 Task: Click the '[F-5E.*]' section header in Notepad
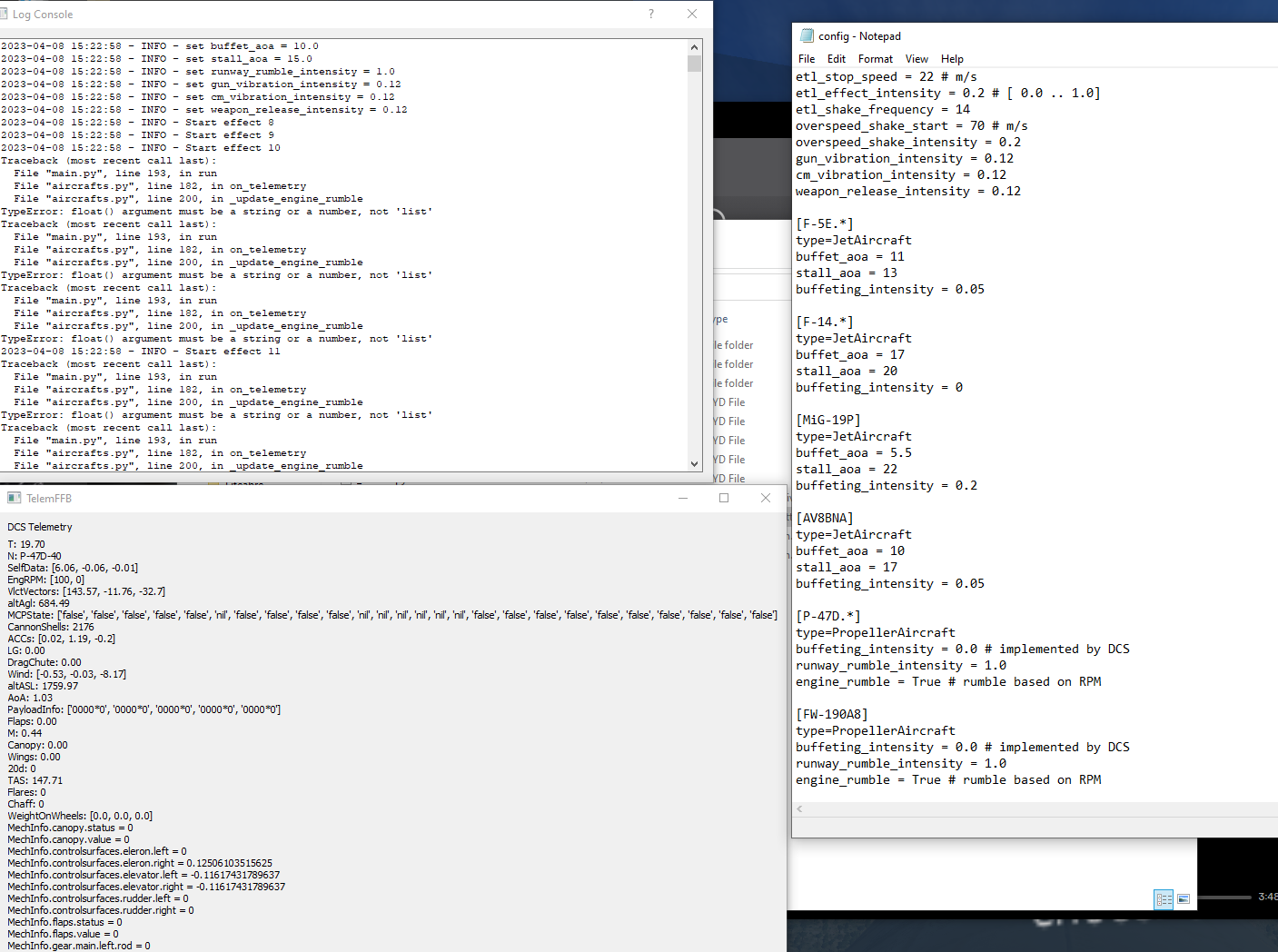click(x=825, y=224)
